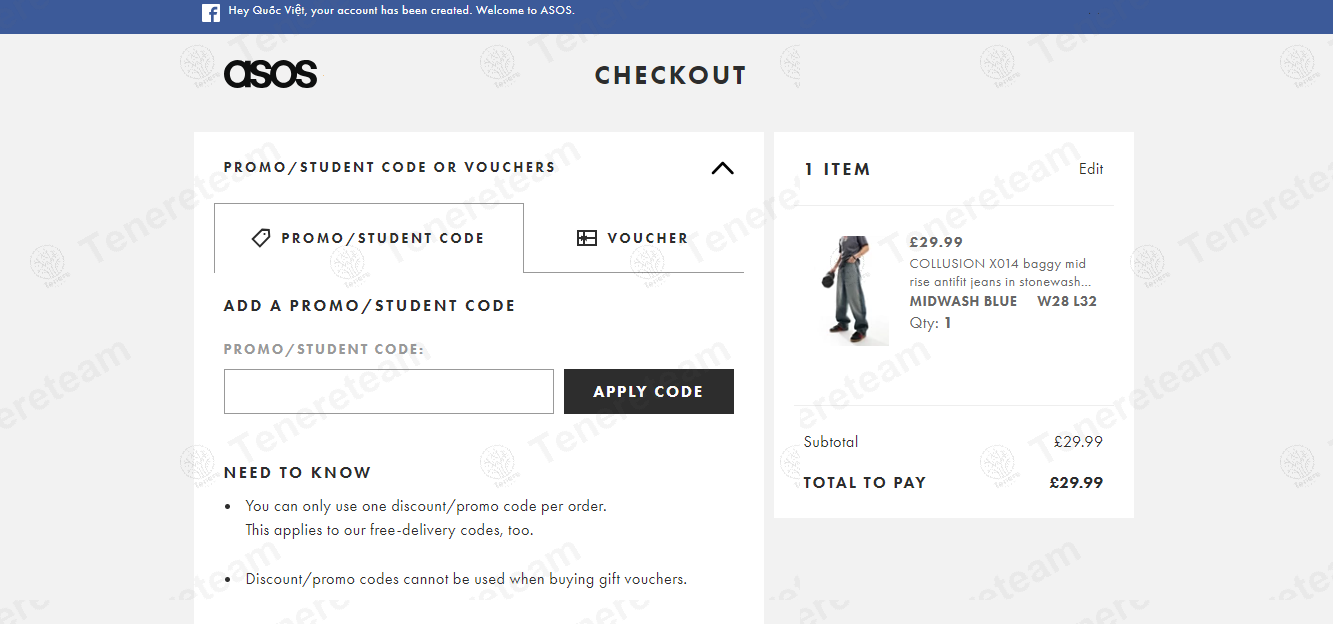Click the Facebook icon in the top banner

(211, 13)
